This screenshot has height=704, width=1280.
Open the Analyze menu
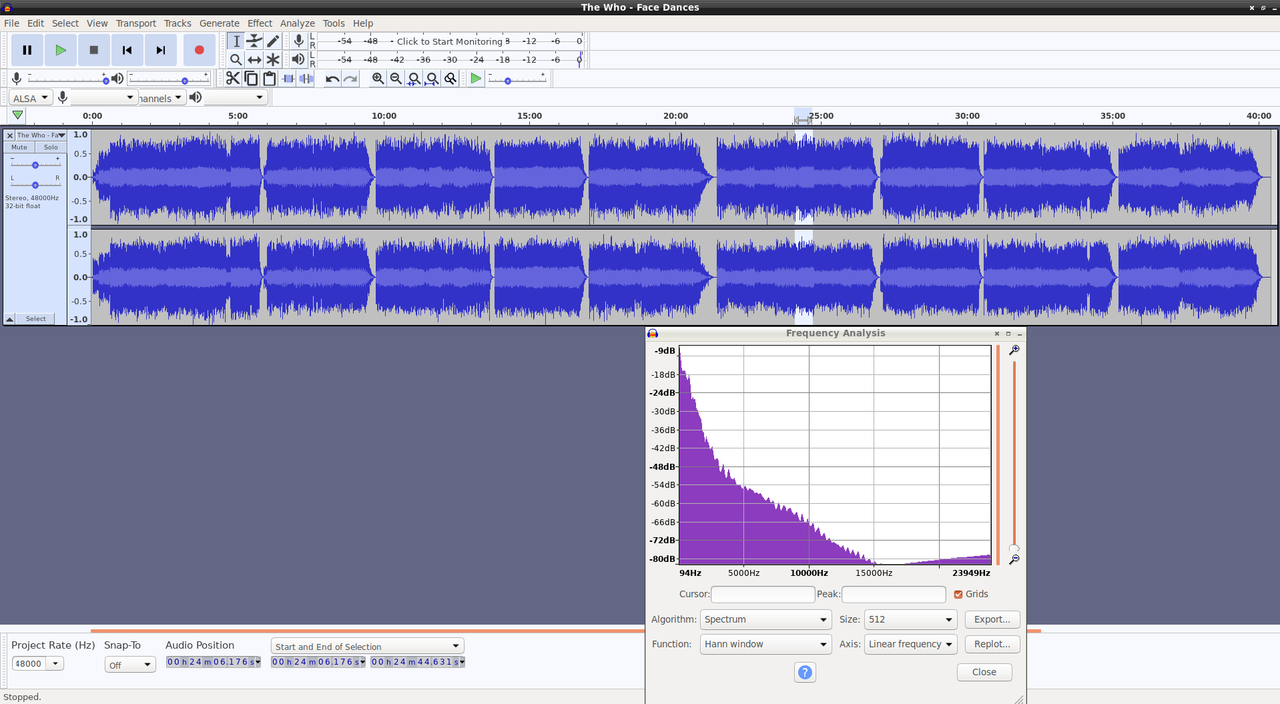(x=297, y=23)
